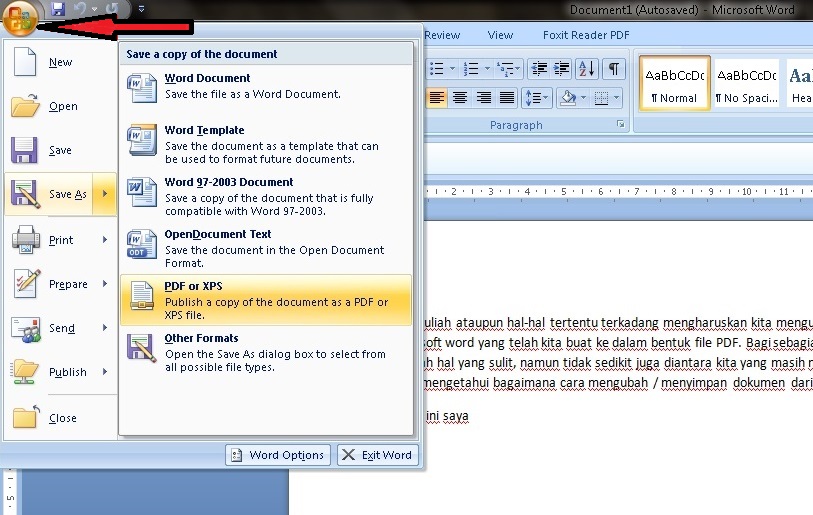This screenshot has height=515, width=813.
Task: Open the Paragraph dialog launcher
Action: [621, 124]
